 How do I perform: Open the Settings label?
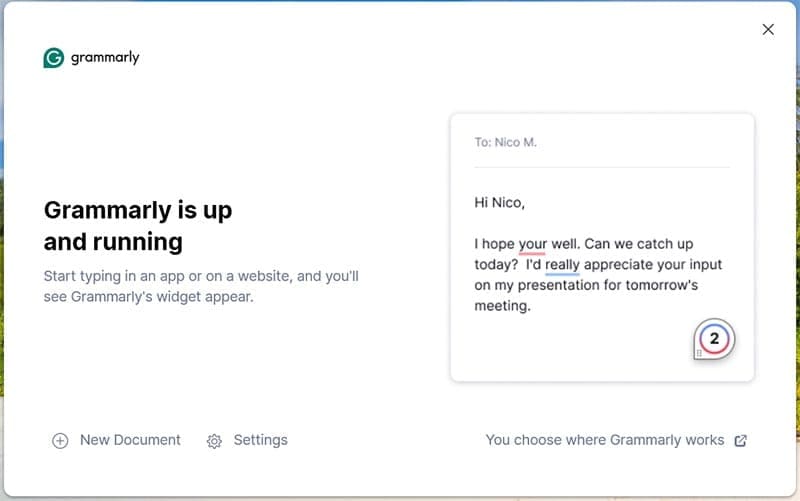pos(260,440)
